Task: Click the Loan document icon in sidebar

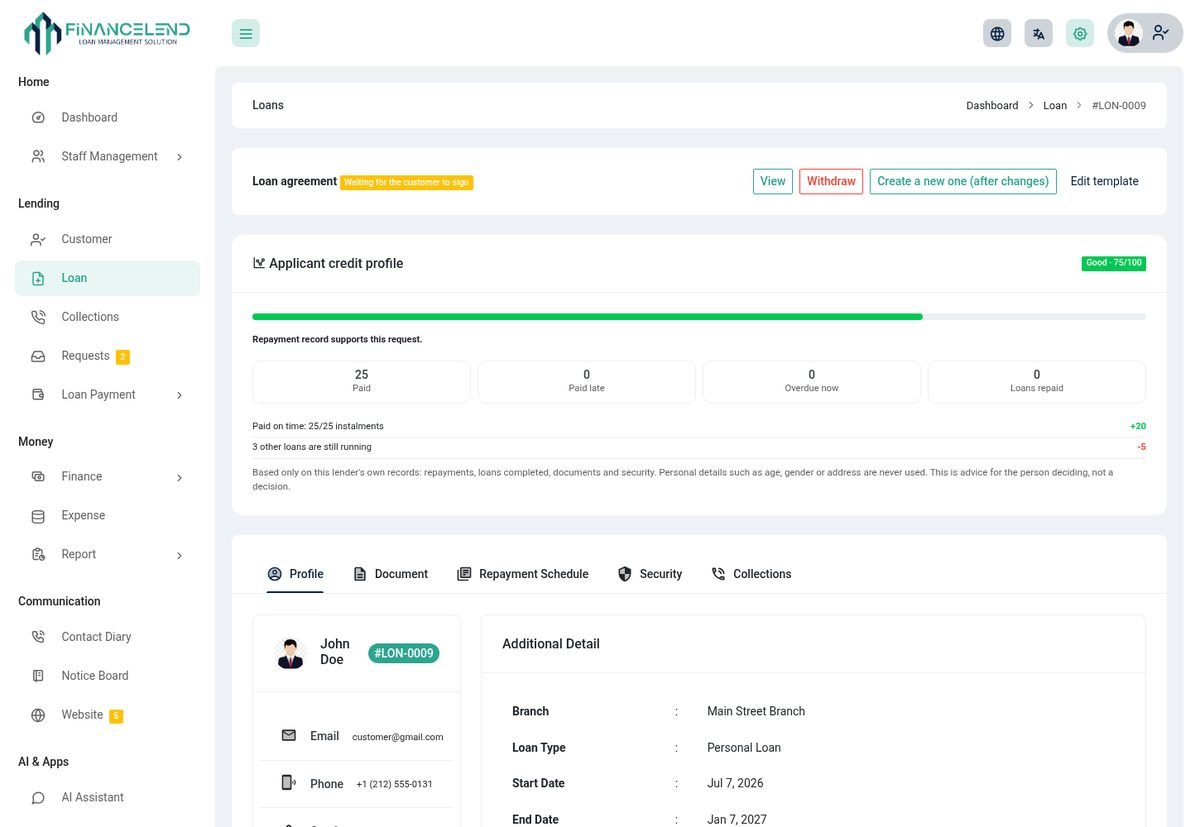Action: [38, 279]
